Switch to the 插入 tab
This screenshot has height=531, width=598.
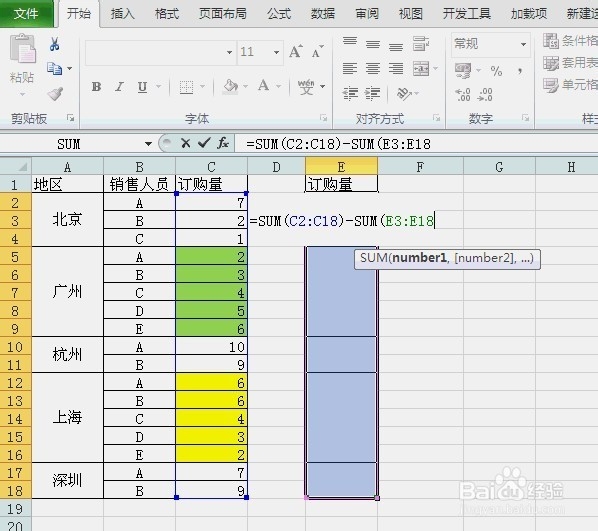point(123,14)
